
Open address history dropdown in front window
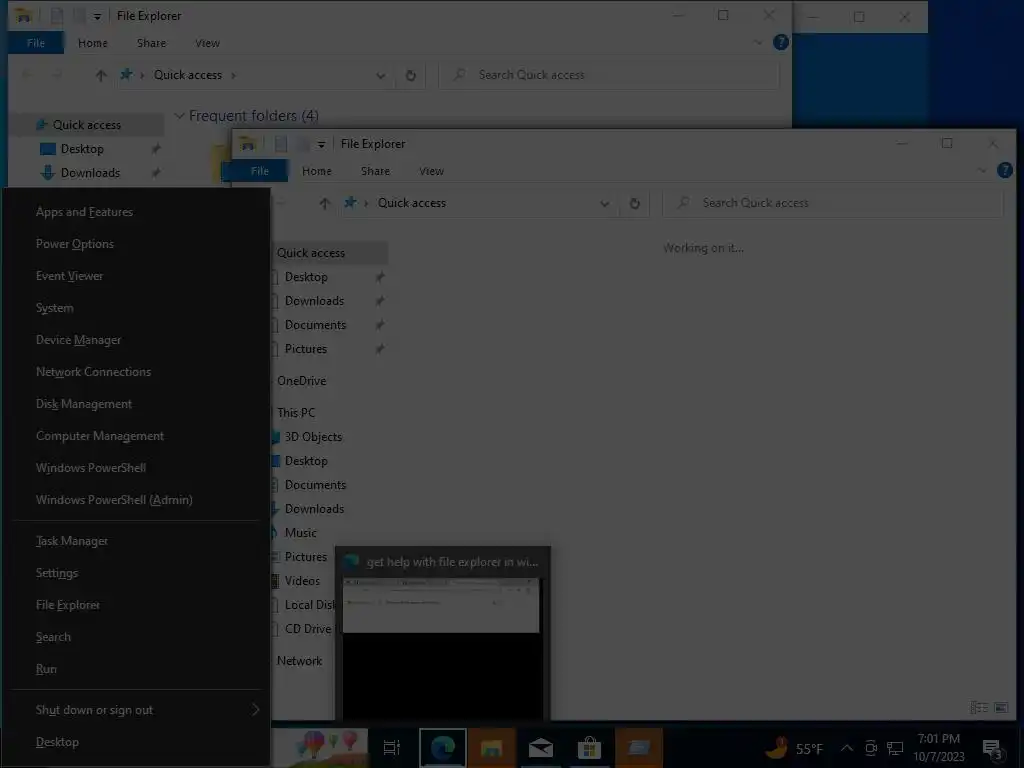coord(605,204)
